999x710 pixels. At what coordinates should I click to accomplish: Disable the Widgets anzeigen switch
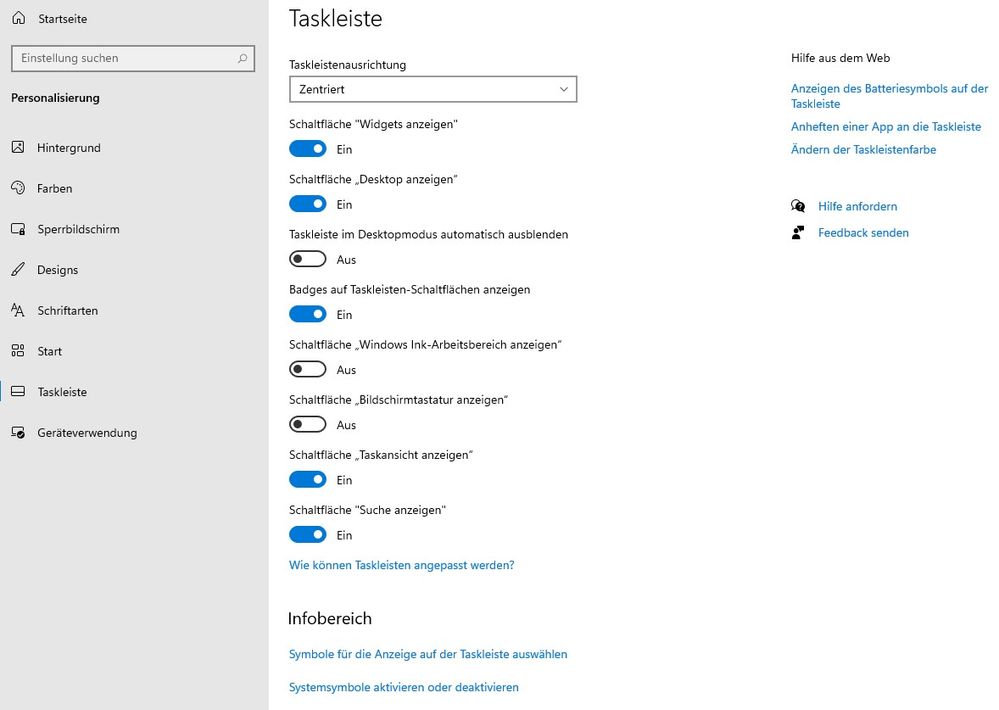tap(308, 148)
